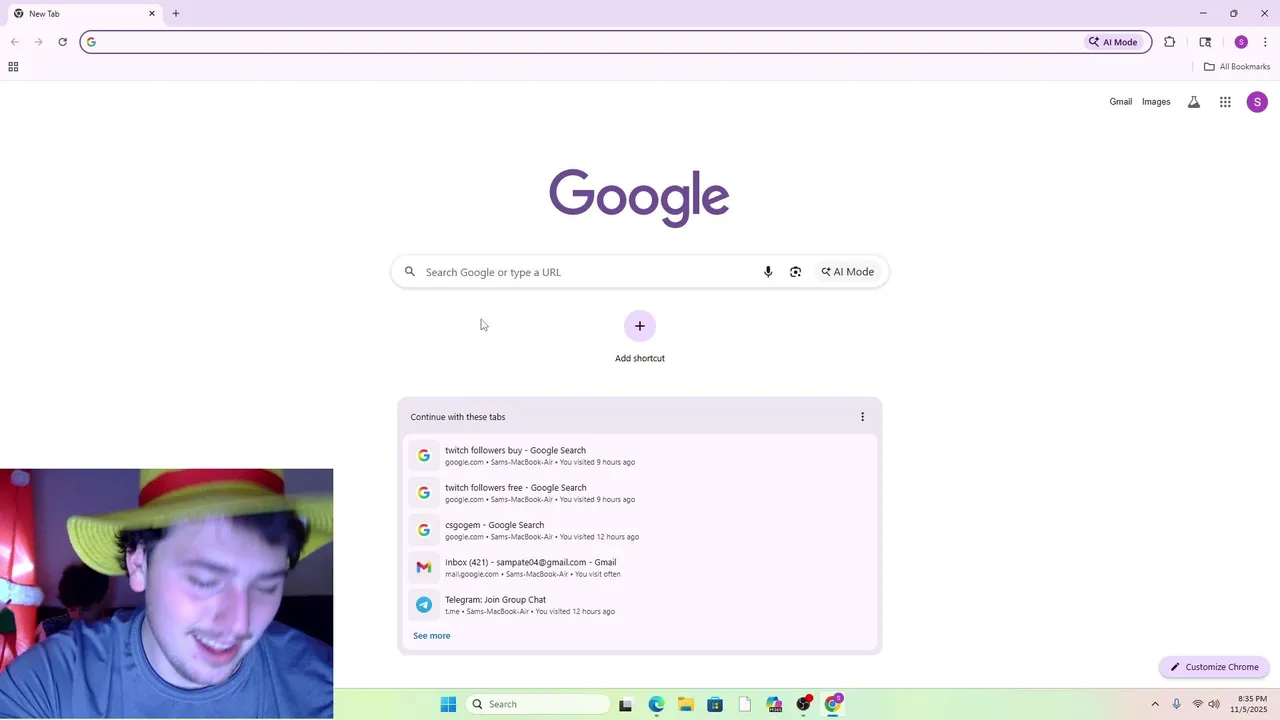Open twitch followers free Google Search entry
The height and width of the screenshot is (720, 1280).
[640, 493]
